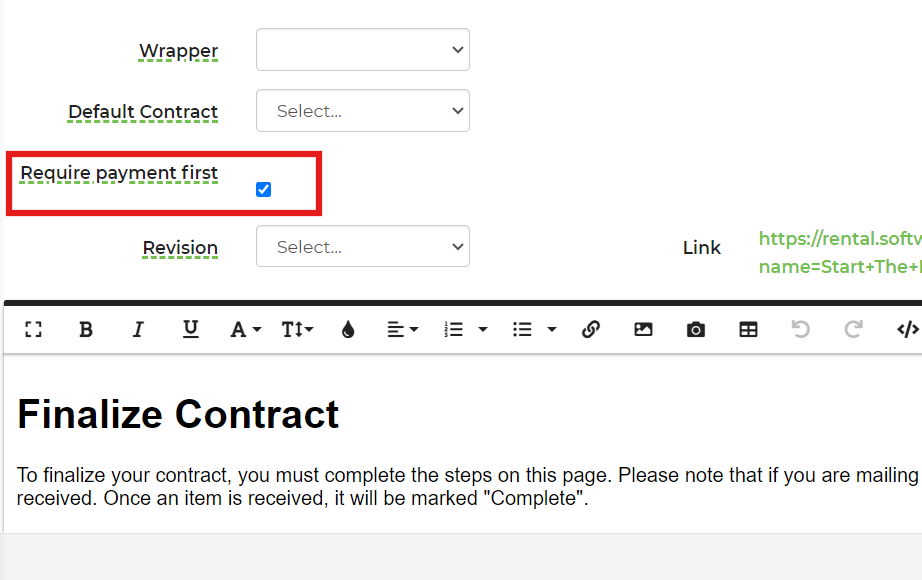922x580 pixels.
Task: Click the Finalize Contract heading text
Action: 178,414
